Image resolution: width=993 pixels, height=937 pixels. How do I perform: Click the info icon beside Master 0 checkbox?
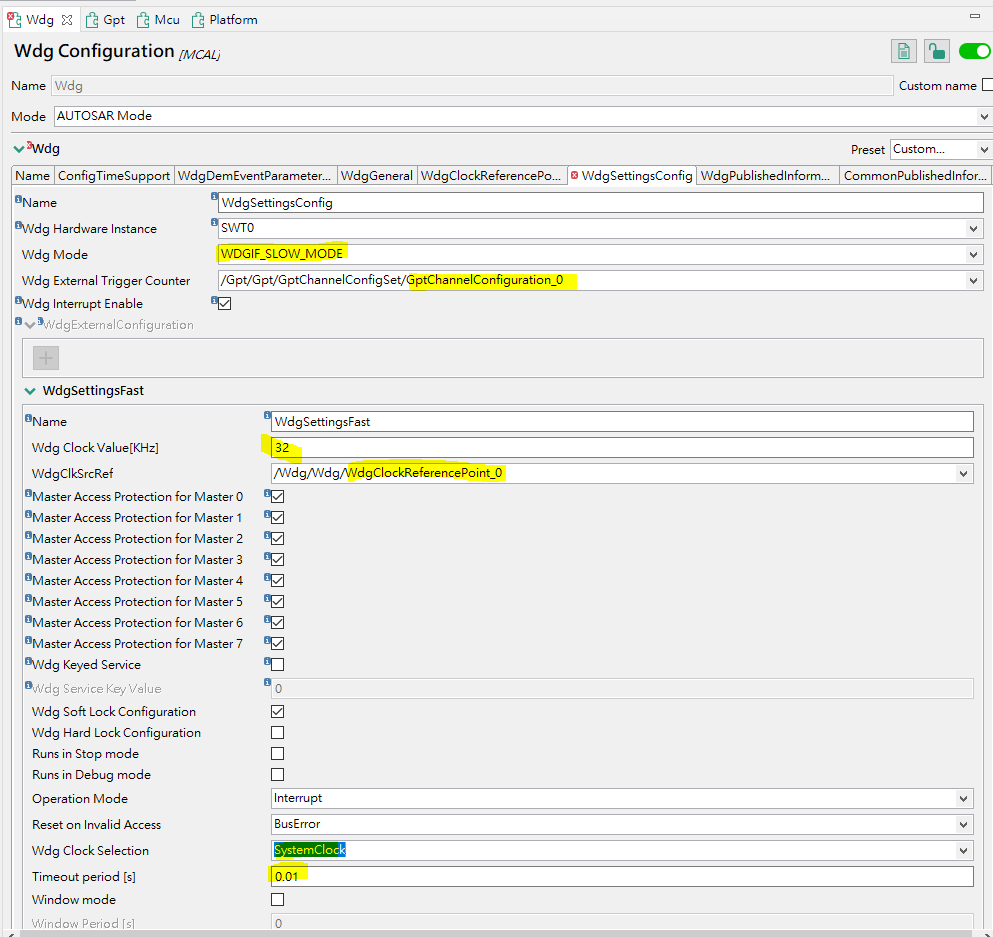(267, 493)
